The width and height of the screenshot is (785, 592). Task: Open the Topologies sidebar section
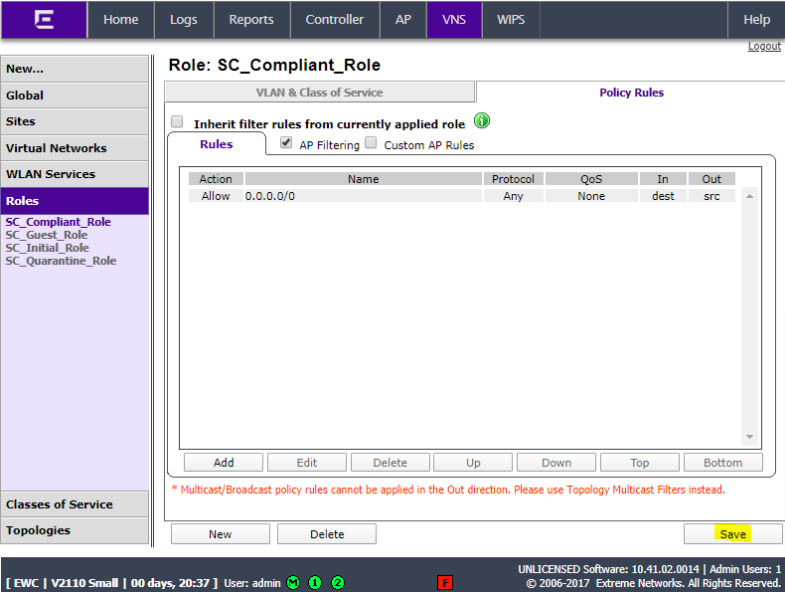(75, 530)
